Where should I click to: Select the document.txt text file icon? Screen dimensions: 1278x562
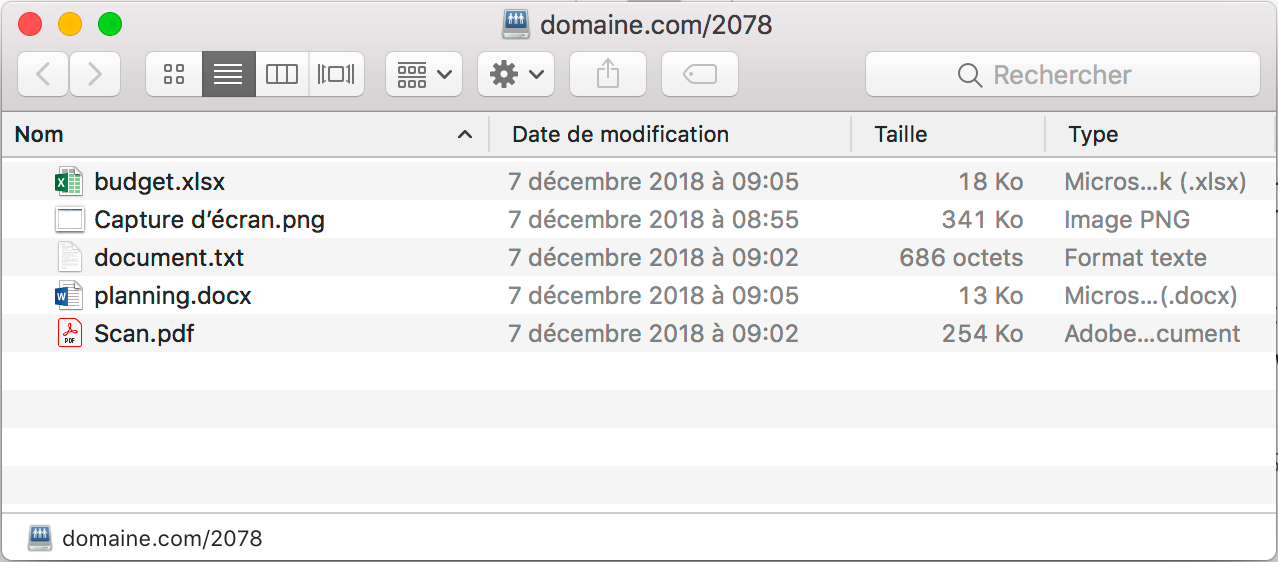pos(69,258)
